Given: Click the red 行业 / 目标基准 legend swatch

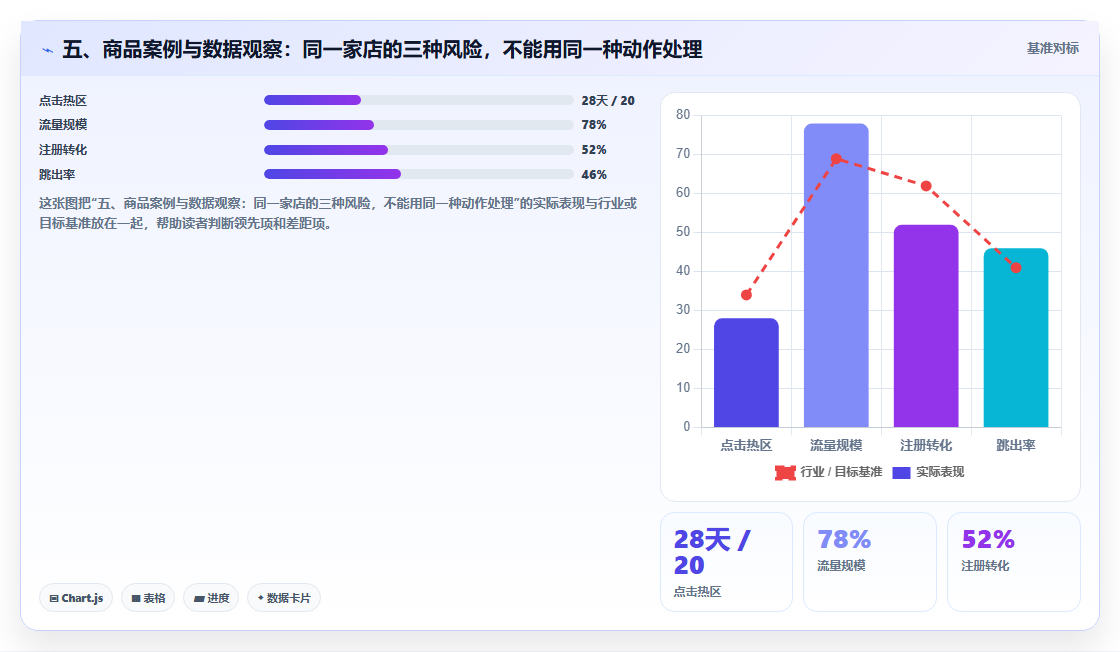Looking at the screenshot, I should pyautogui.click(x=785, y=473).
